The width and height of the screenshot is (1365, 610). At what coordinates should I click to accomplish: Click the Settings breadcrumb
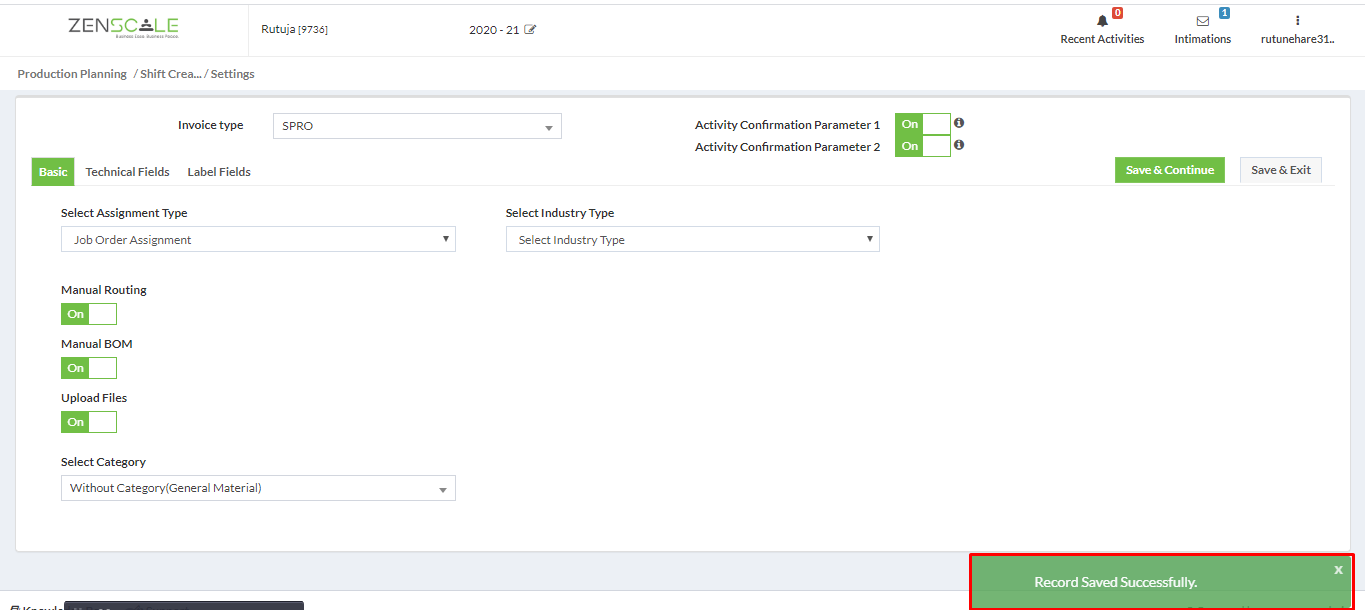[232, 74]
